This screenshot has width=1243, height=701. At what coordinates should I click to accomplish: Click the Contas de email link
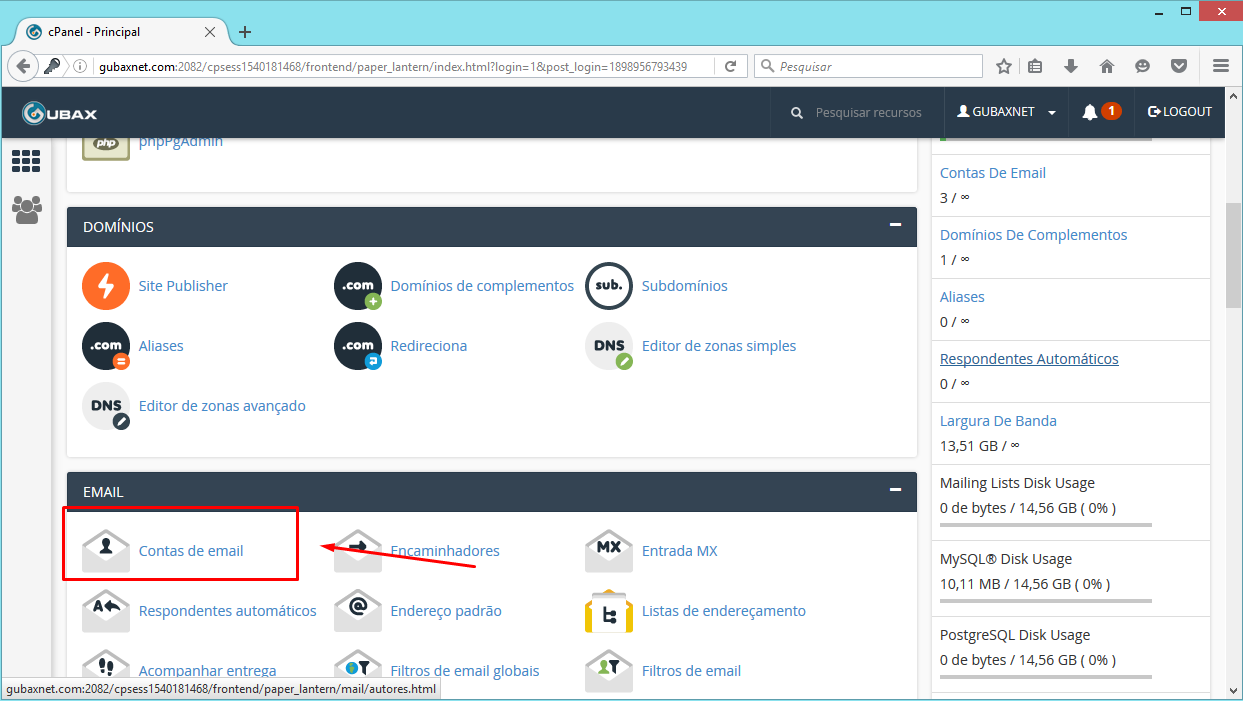[x=191, y=551]
